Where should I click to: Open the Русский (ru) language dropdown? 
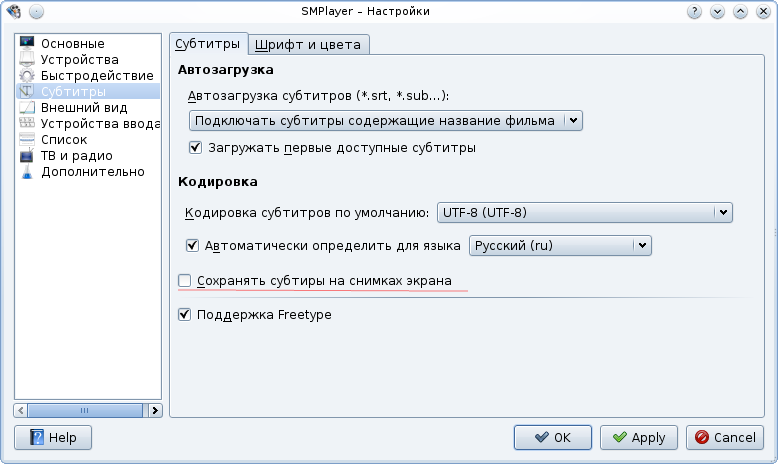click(x=560, y=245)
